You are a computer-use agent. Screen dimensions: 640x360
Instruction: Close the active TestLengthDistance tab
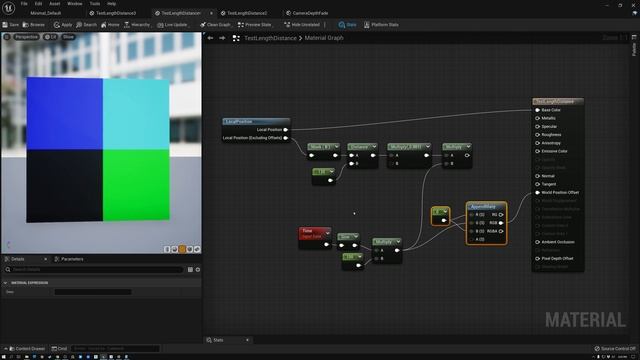click(x=211, y=13)
